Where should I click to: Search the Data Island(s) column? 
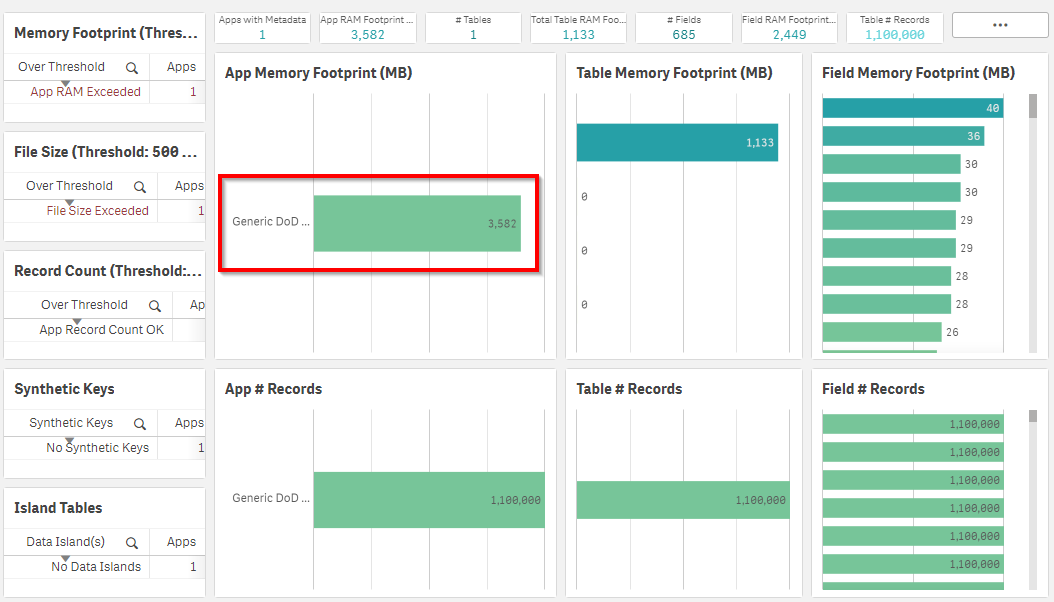[x=132, y=543]
